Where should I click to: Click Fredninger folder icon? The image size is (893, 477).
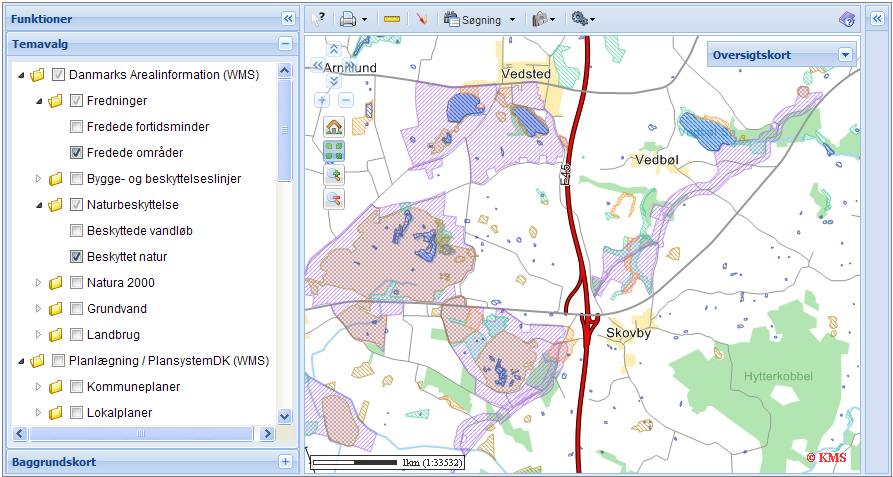tap(56, 101)
